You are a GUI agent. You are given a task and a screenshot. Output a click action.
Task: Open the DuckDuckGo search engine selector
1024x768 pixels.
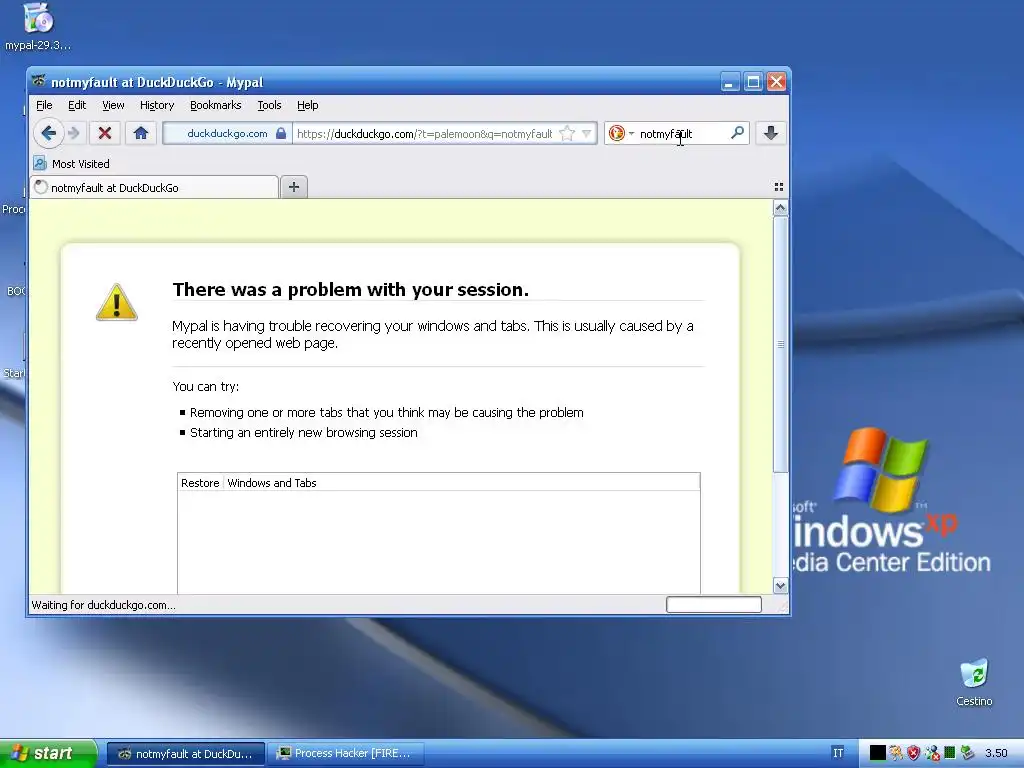pos(621,133)
